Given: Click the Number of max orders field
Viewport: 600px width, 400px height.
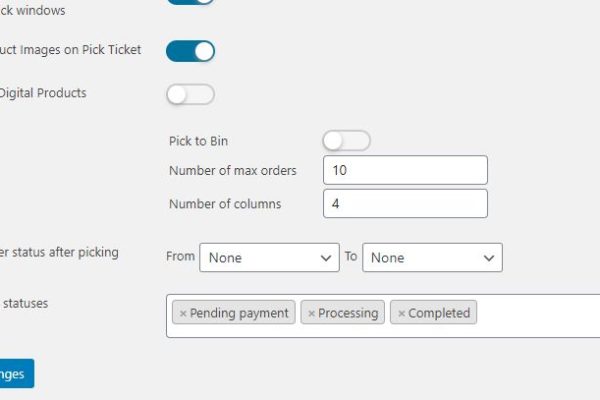Looking at the screenshot, I should point(405,171).
